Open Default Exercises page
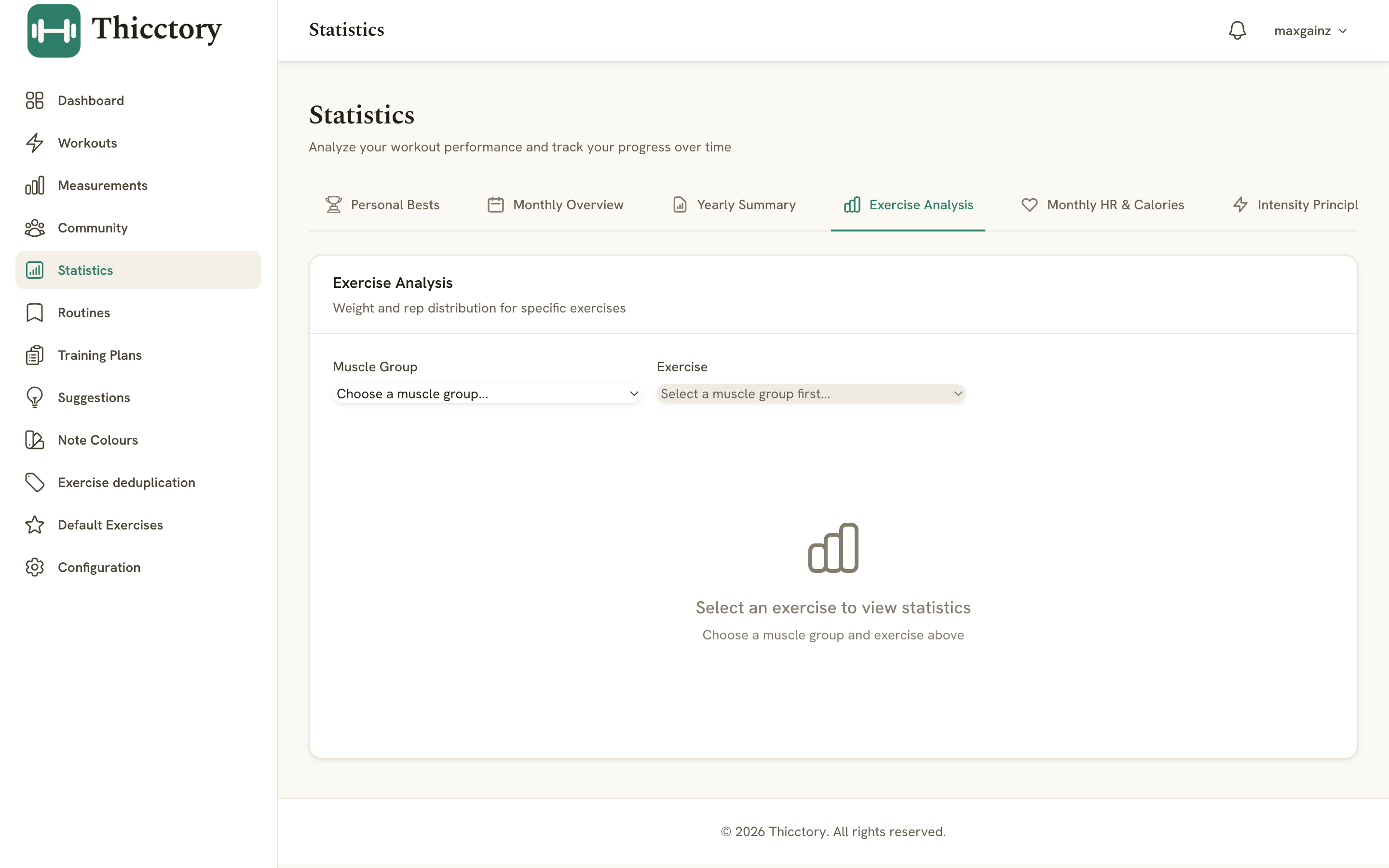The image size is (1389, 868). pos(138,525)
